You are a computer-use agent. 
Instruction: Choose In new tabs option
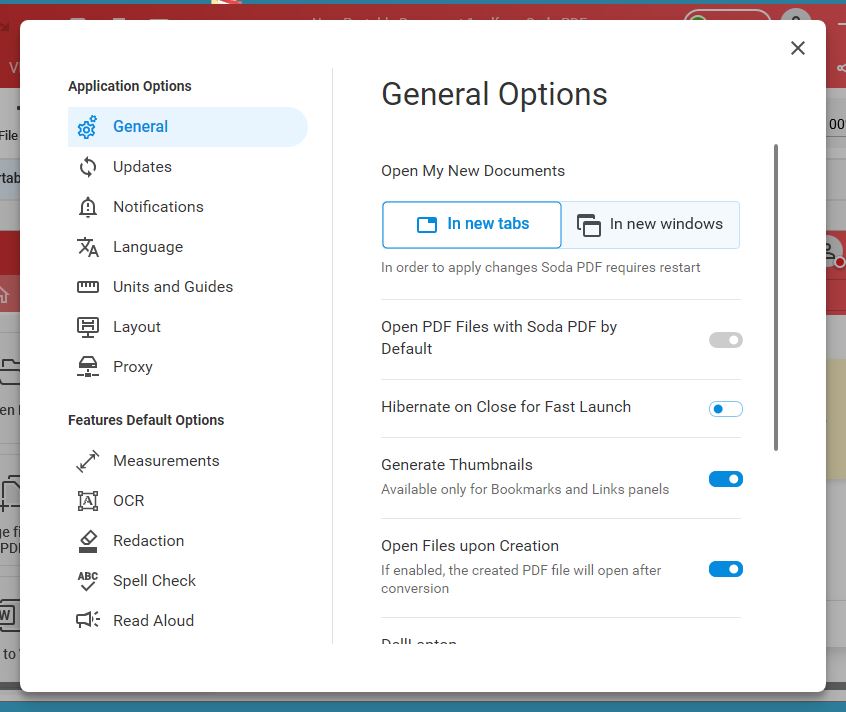coord(472,225)
